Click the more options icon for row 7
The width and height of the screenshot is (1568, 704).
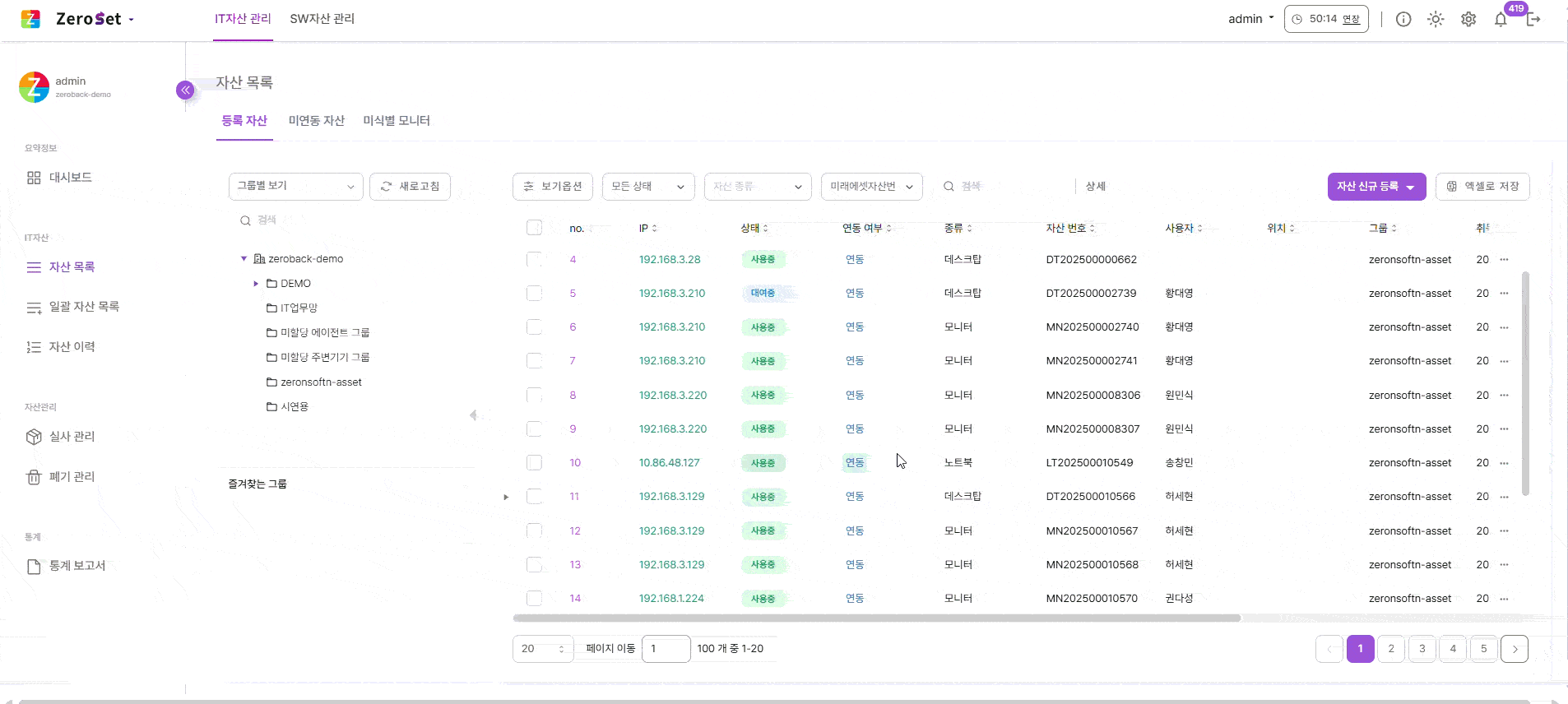coord(1504,360)
